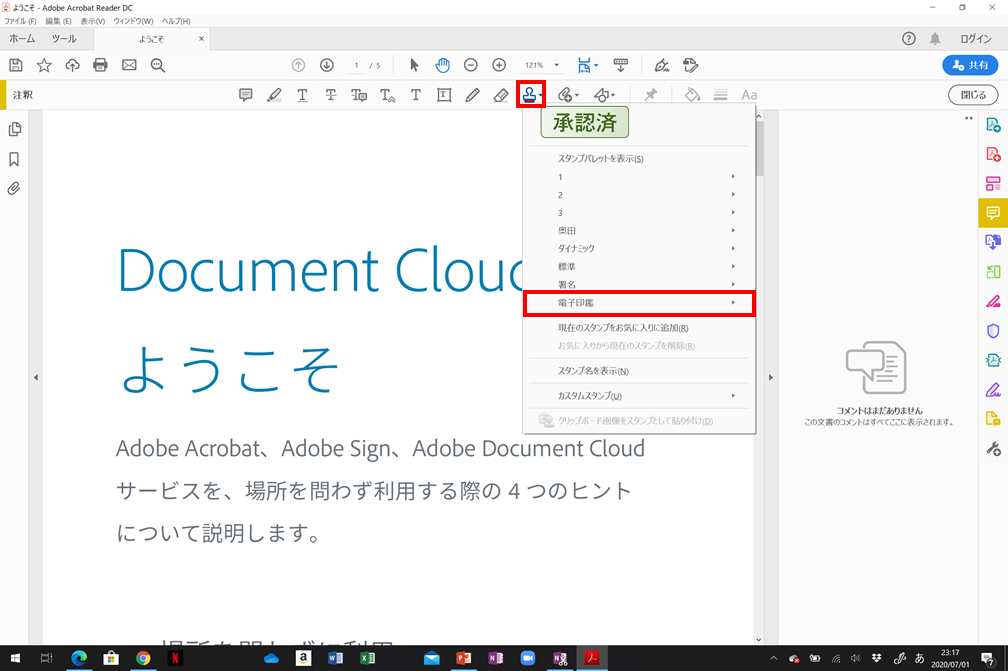The height and width of the screenshot is (671, 1008).
Task: Open the find text magnifier tool
Action: (158, 65)
